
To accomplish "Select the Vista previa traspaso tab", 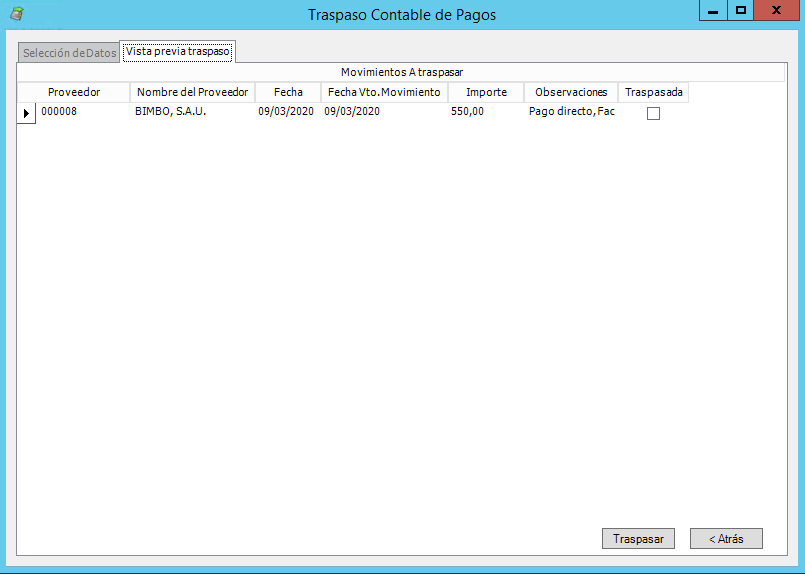I will click(x=178, y=51).
